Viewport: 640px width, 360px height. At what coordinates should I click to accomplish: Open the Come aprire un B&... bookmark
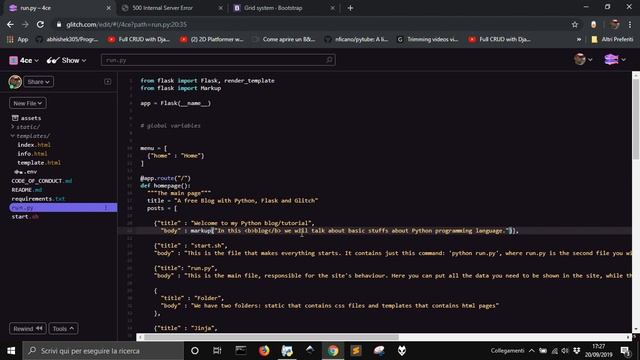click(x=284, y=39)
